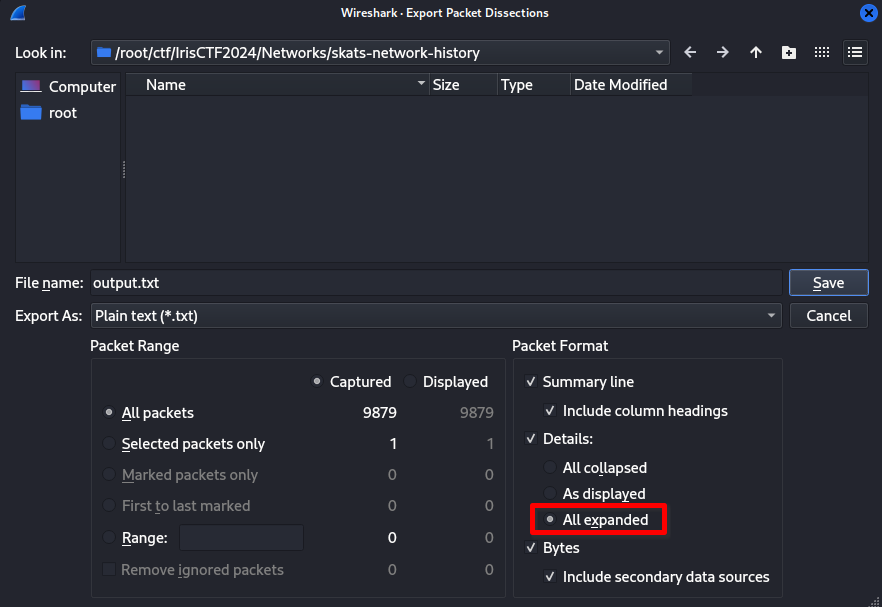Click the sidebar splitter handle
The width and height of the screenshot is (882, 607).
point(123,169)
